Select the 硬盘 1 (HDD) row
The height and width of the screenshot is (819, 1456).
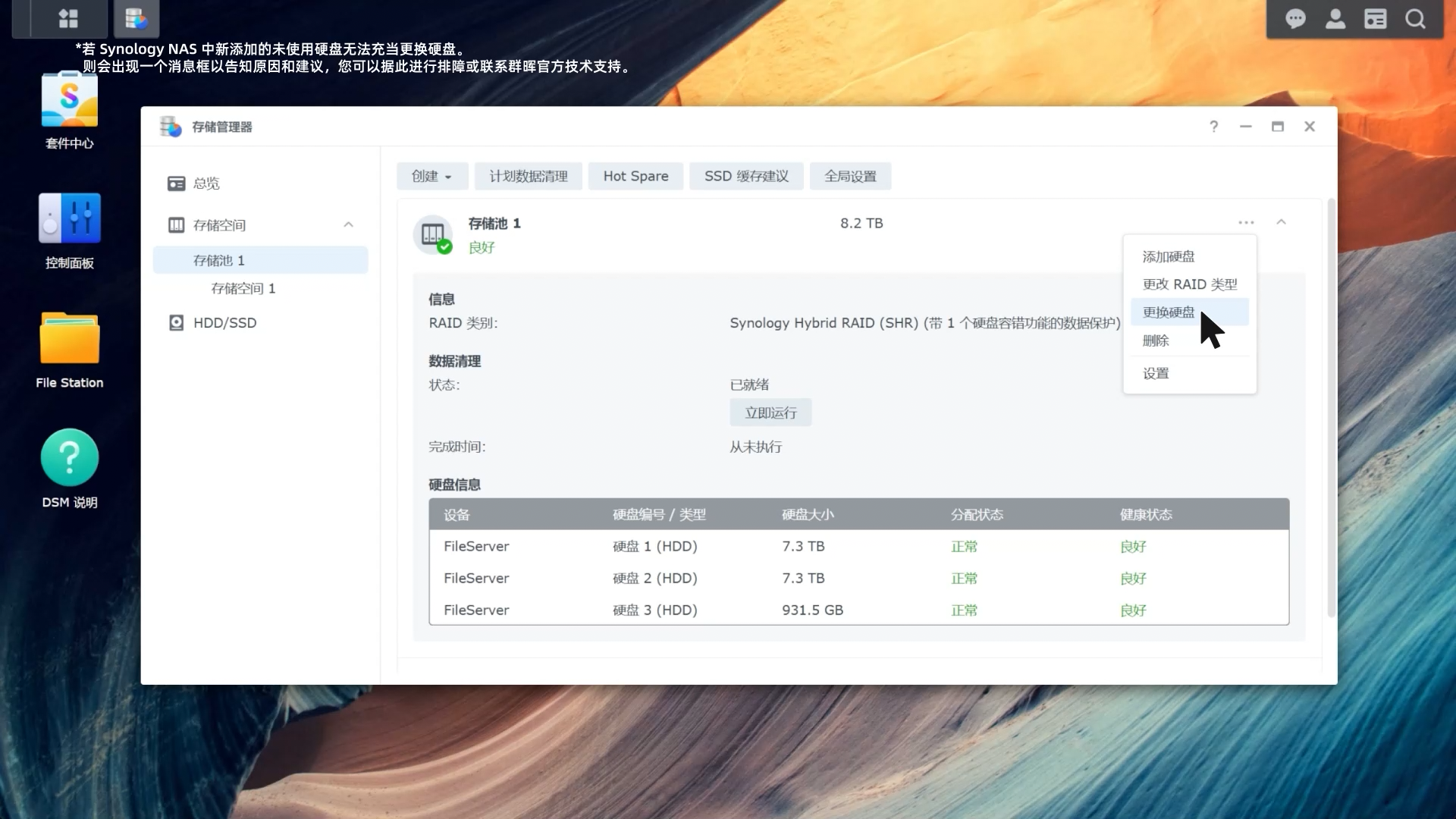tap(858, 546)
